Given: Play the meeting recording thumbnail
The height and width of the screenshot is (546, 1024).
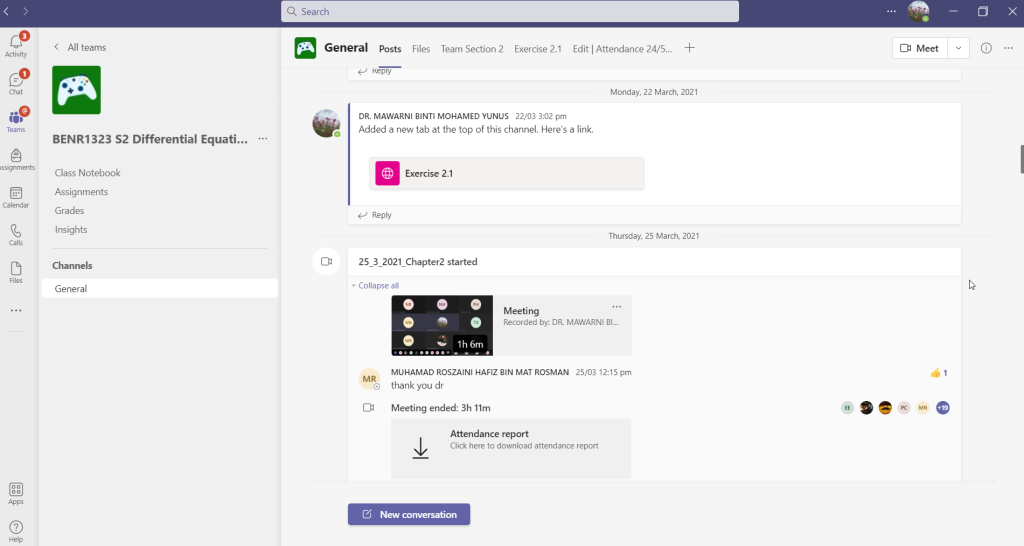Looking at the screenshot, I should pos(441,325).
